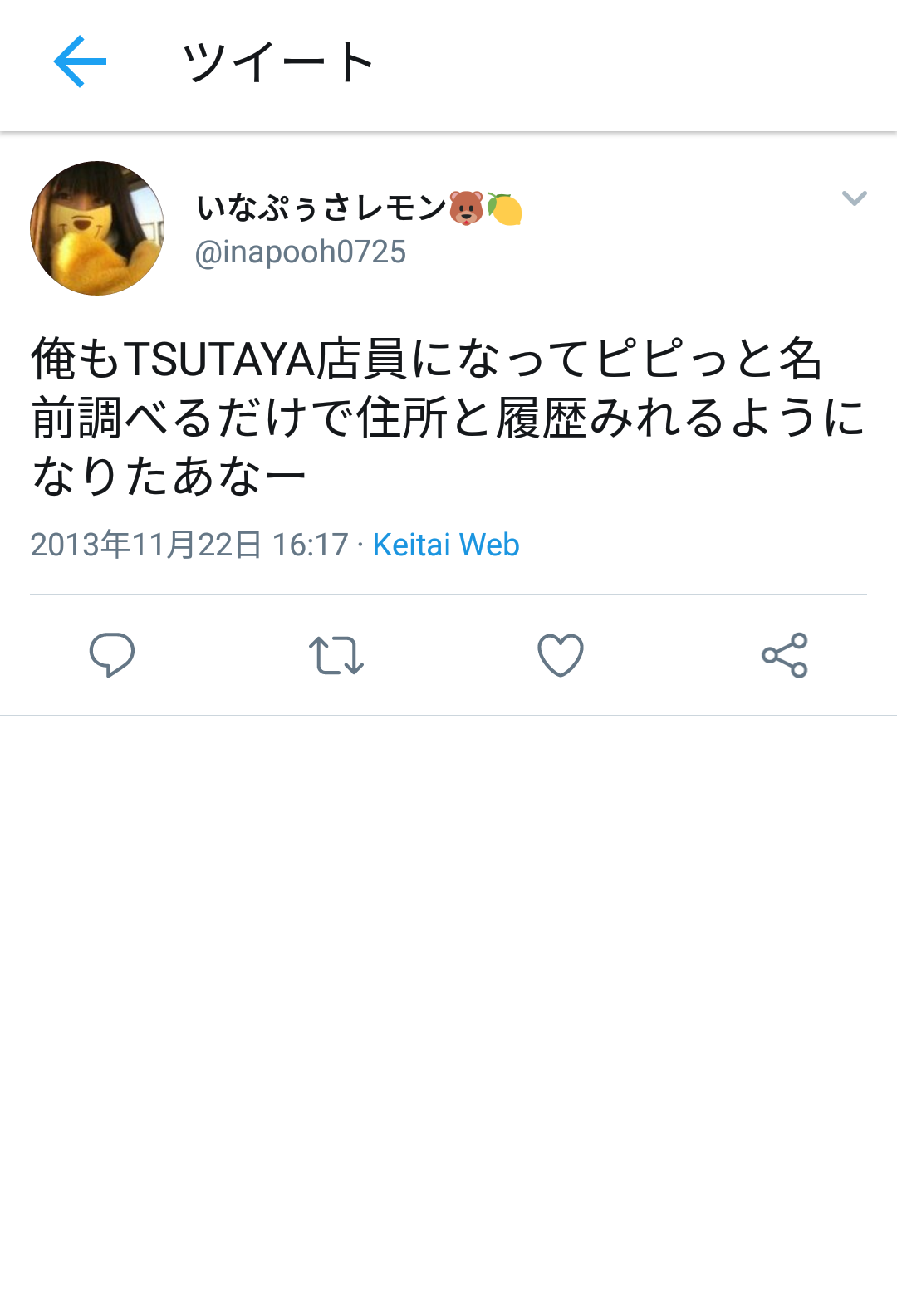Screen dimensions: 897x1316
Task: Click the tweet body text starting 俺もTSUTAYA
Action: [x=448, y=417]
